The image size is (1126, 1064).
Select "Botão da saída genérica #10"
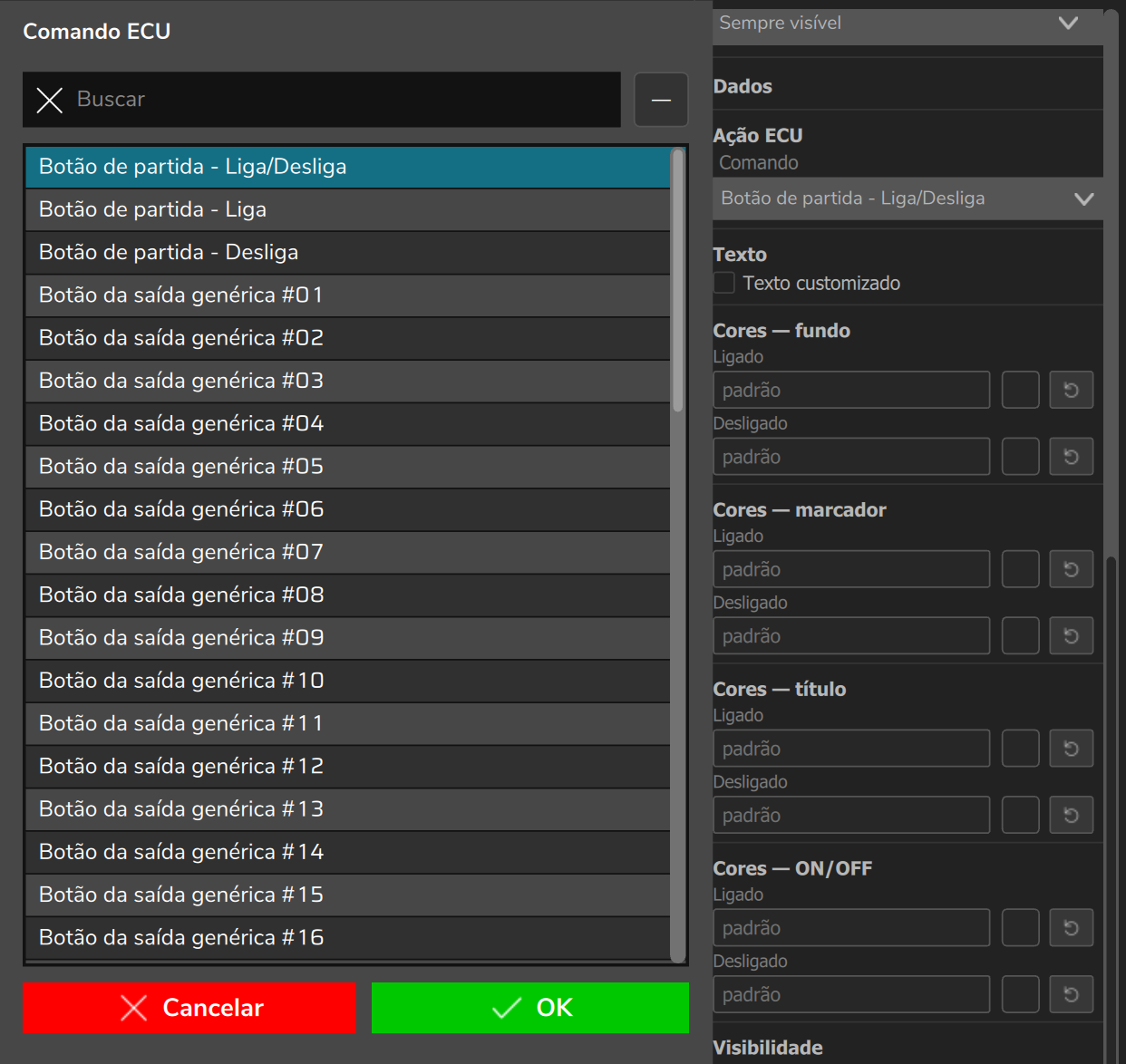click(x=347, y=681)
